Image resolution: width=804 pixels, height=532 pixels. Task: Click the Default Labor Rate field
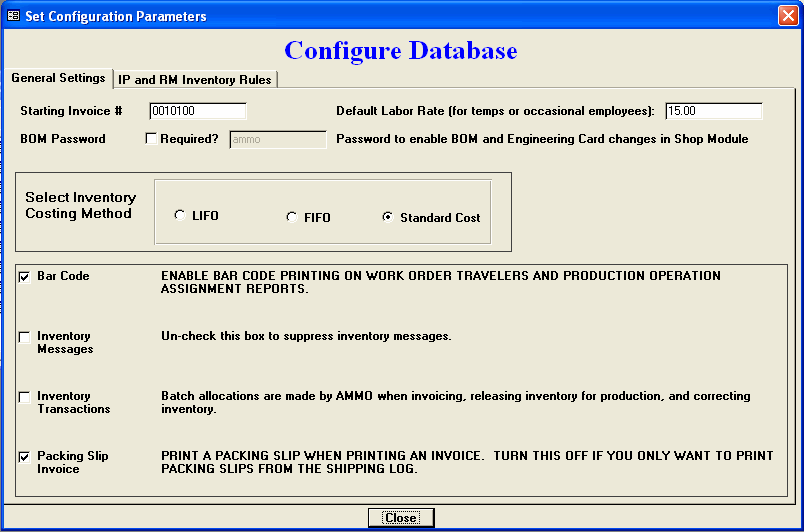(x=713, y=111)
